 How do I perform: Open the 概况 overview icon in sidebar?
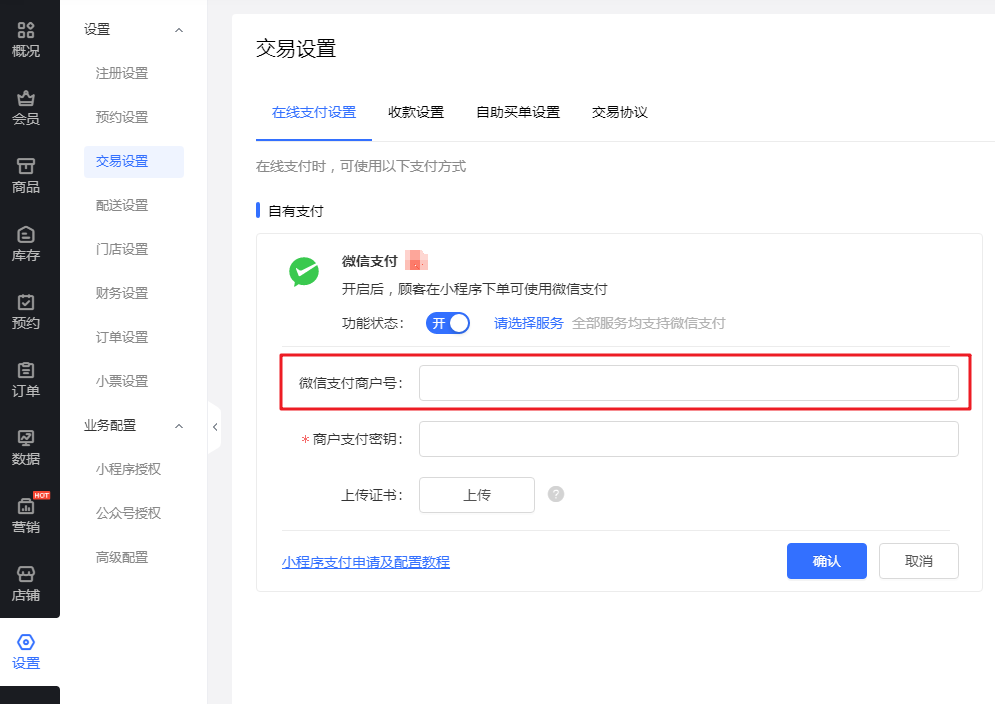point(26,30)
